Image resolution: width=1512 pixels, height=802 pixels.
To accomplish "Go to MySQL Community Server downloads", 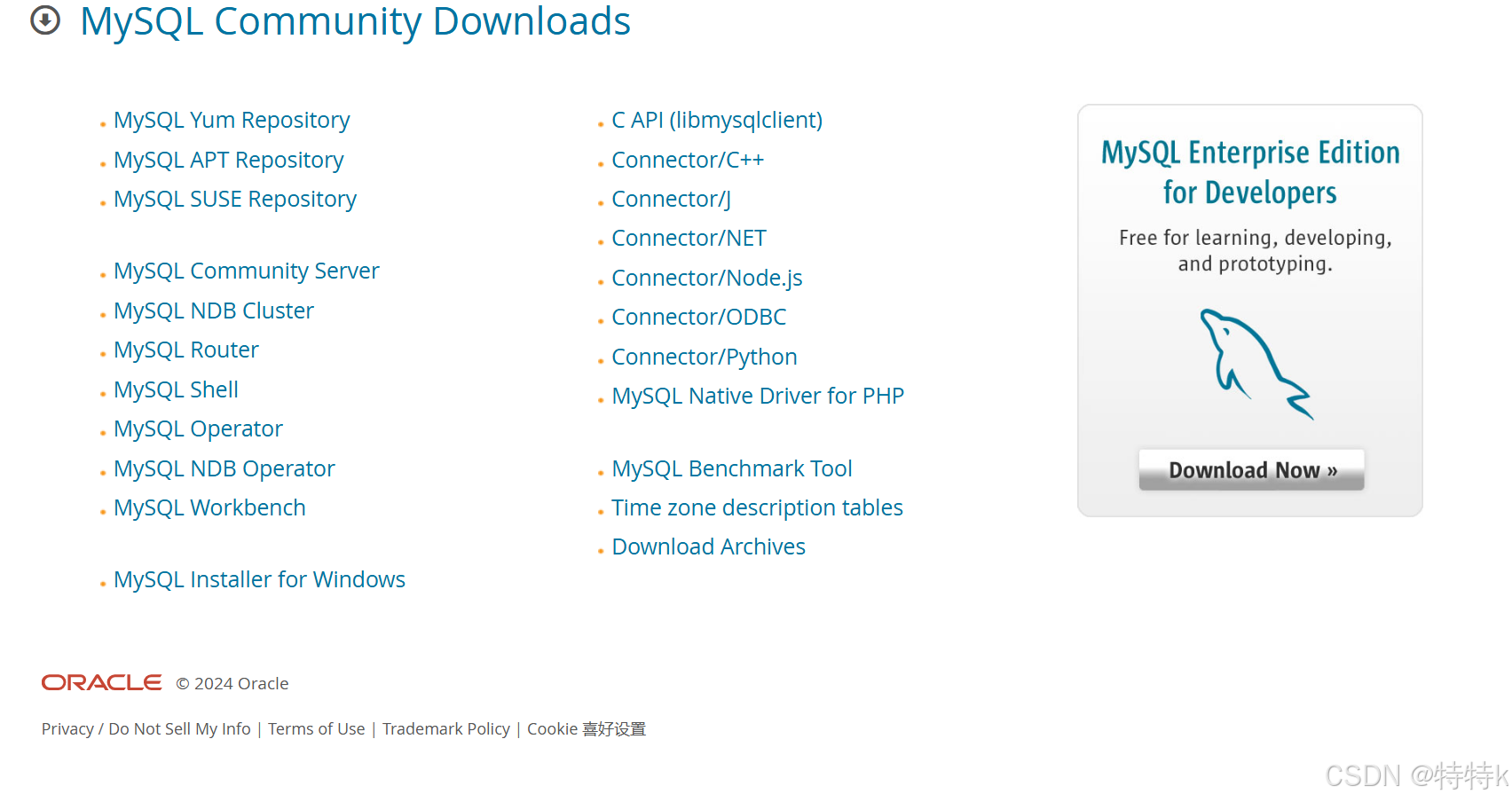I will point(247,271).
